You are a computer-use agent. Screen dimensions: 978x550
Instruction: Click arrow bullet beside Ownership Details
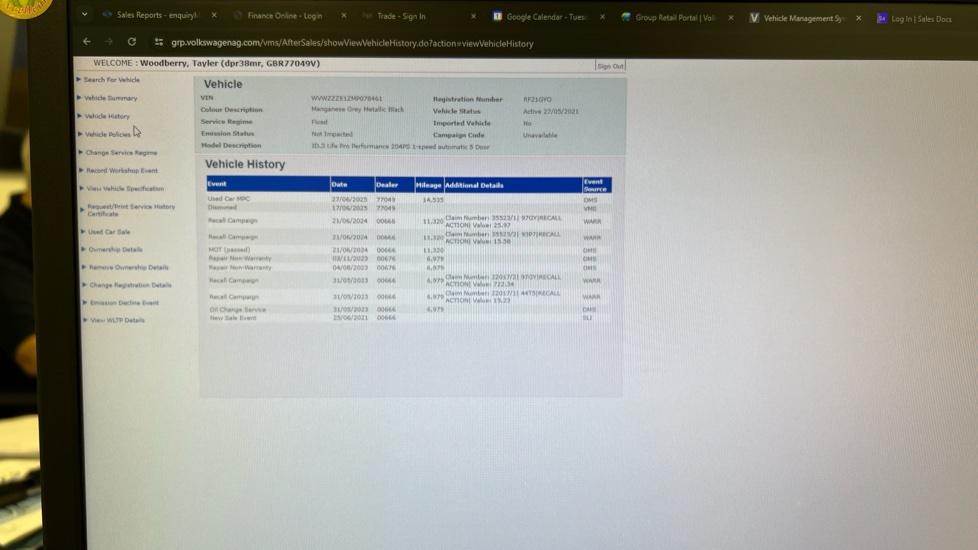tap(84, 249)
